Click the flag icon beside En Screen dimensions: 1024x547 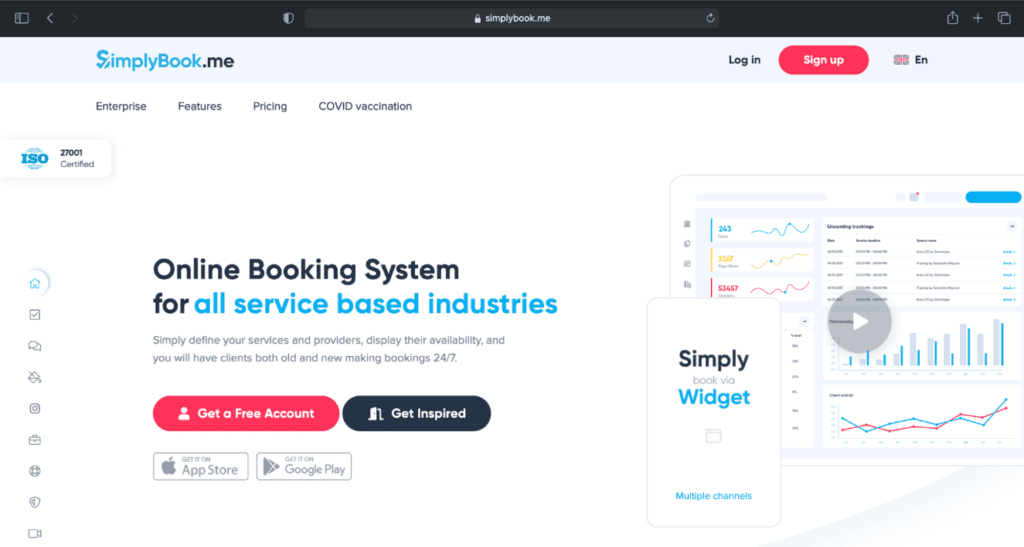coord(901,60)
